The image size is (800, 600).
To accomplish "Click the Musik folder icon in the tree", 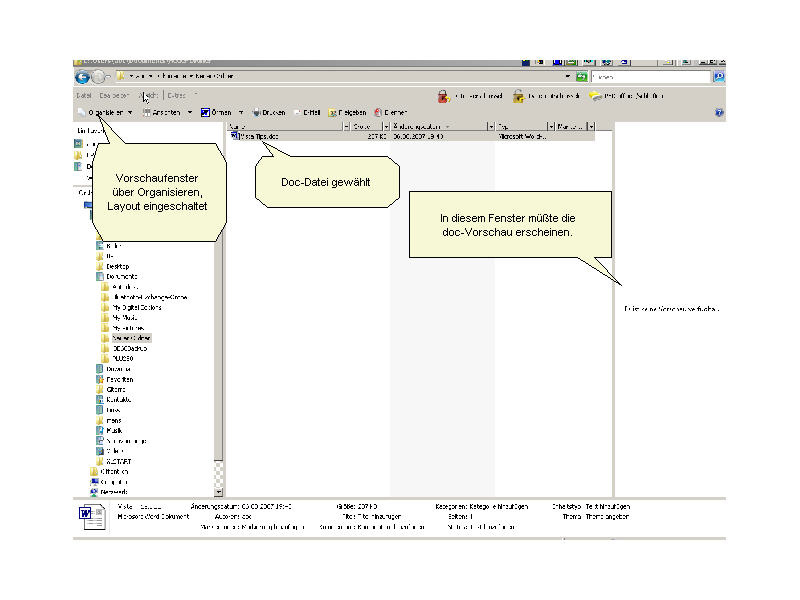I will 99,431.
